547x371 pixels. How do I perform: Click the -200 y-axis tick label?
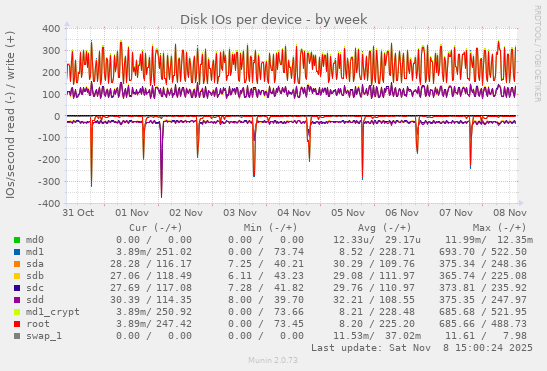[49, 160]
